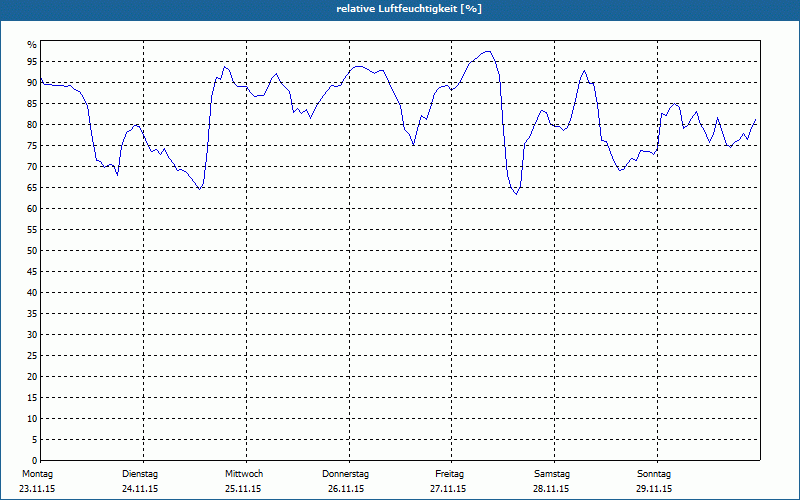The height and width of the screenshot is (500, 800).
Task: Click the date '25.11.15'
Action: click(243, 489)
